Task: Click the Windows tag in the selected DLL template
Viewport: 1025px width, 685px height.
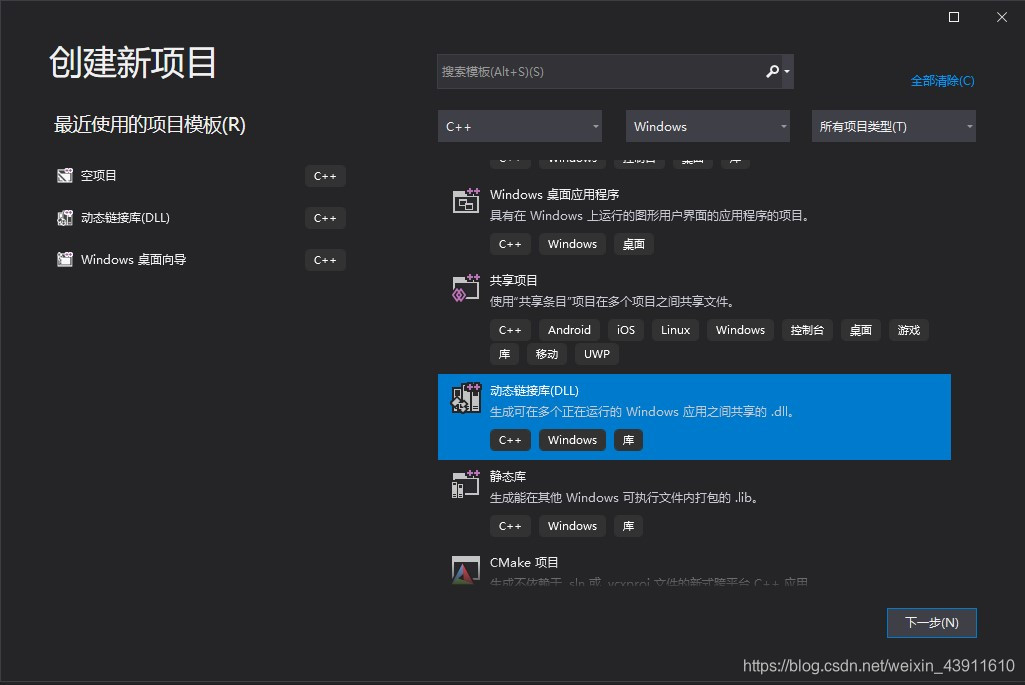Action: click(572, 440)
